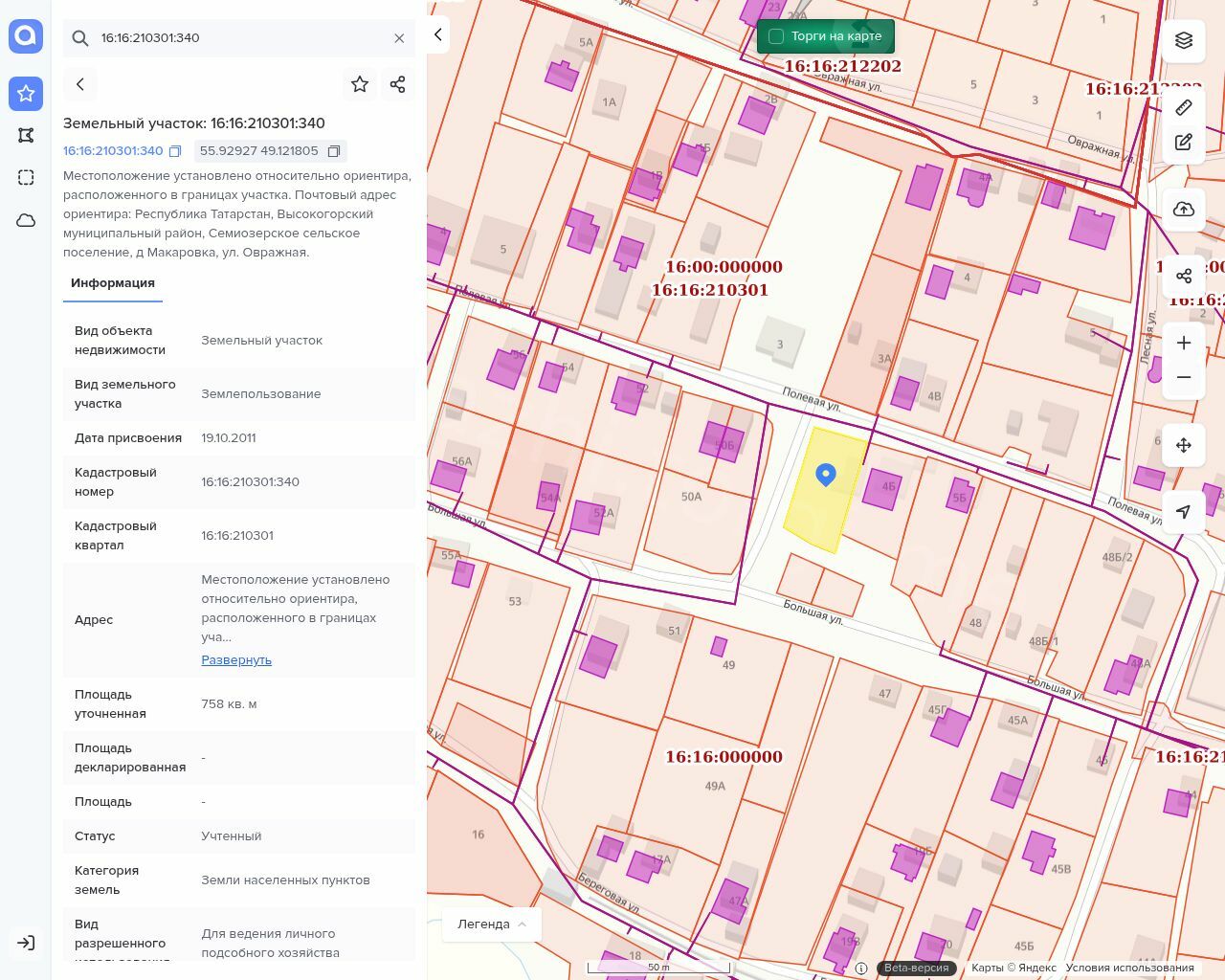Click the cloud upload icon
The height and width of the screenshot is (980, 1225).
1184,210
